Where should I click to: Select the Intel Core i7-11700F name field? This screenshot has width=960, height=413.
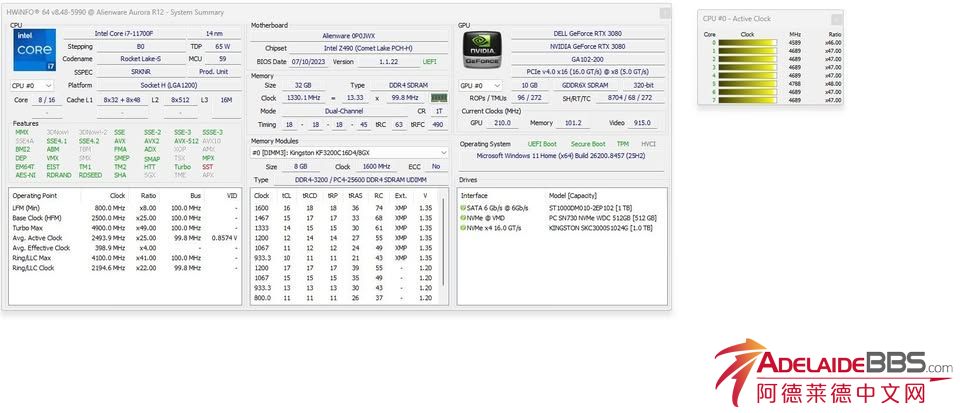coord(123,34)
